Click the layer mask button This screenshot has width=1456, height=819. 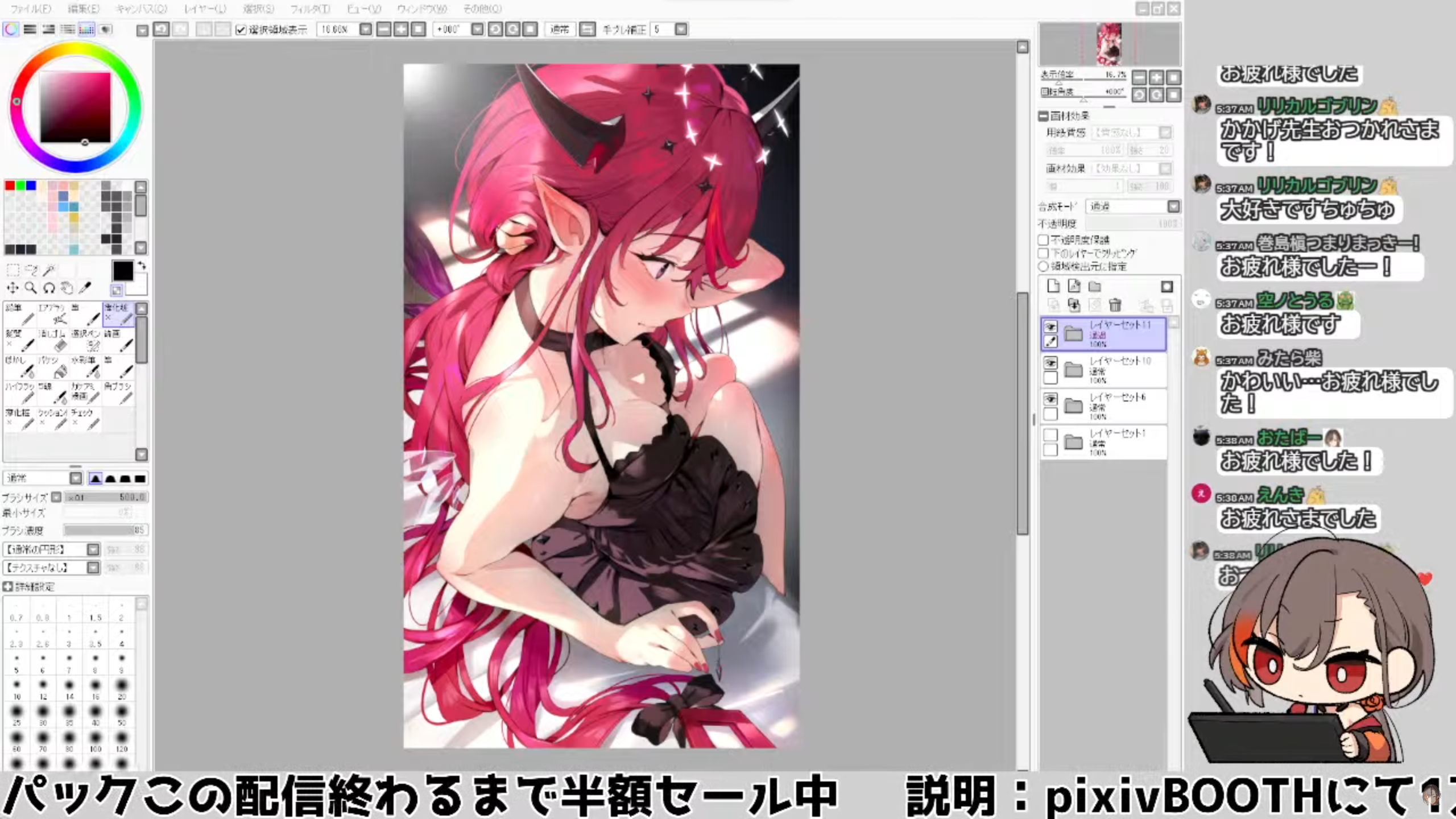pos(1167,286)
